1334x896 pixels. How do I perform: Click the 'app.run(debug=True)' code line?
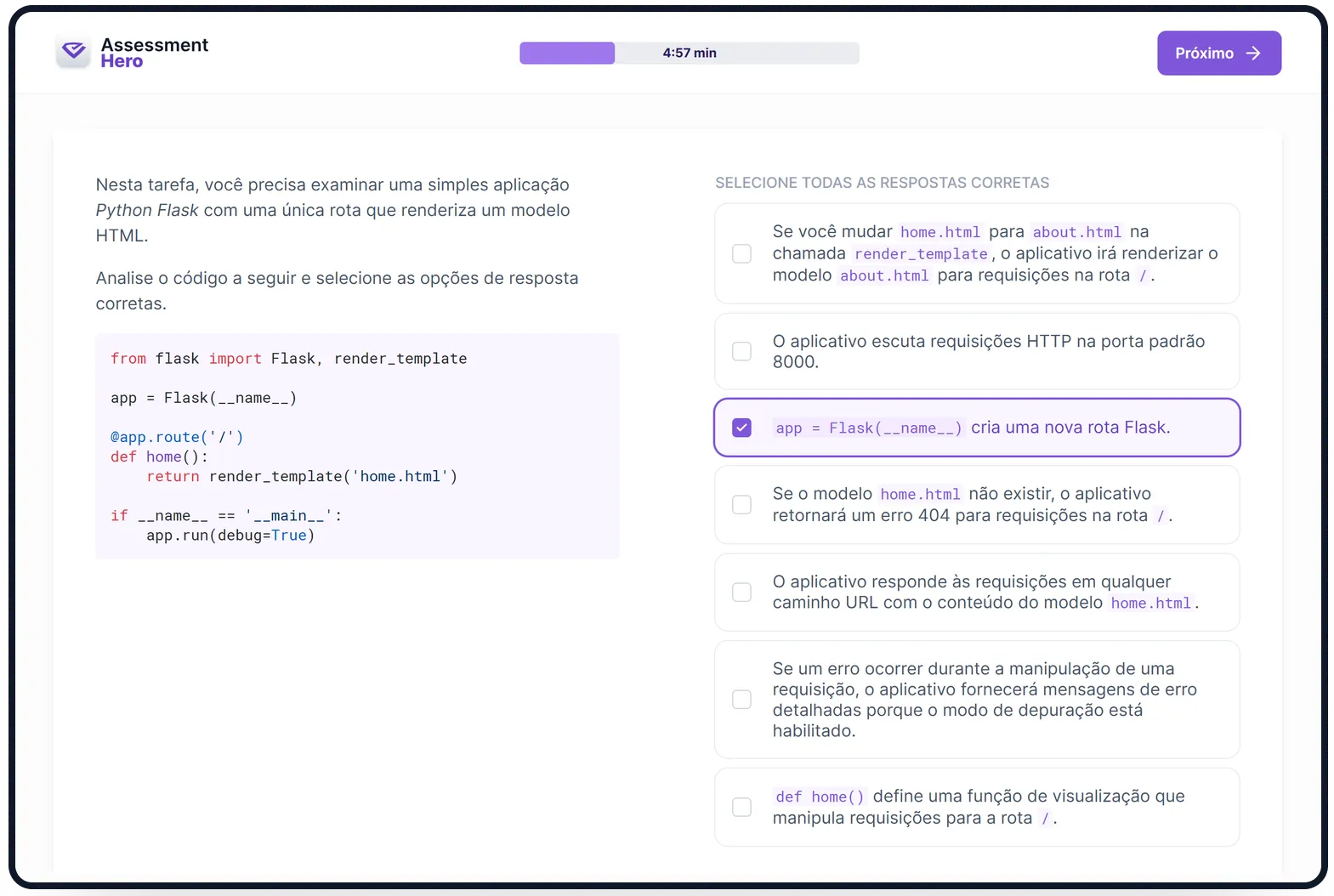[x=230, y=536]
